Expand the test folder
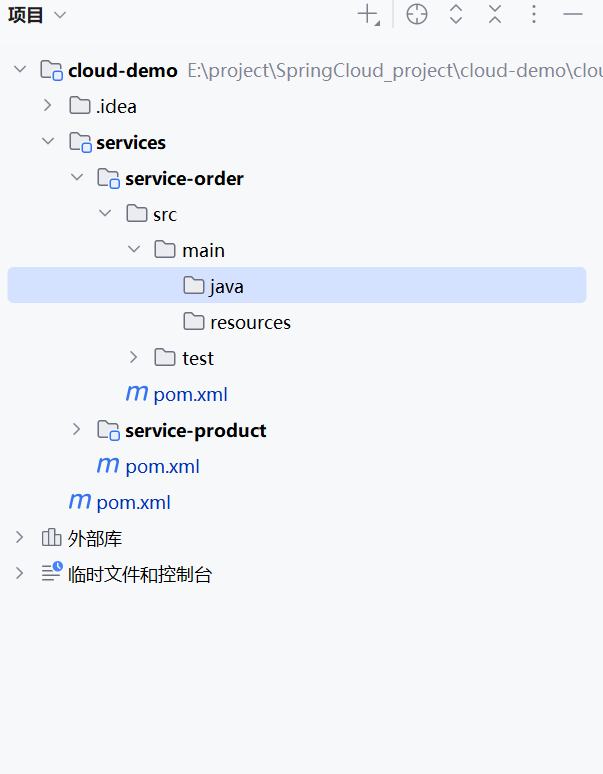603x774 pixels. [134, 358]
